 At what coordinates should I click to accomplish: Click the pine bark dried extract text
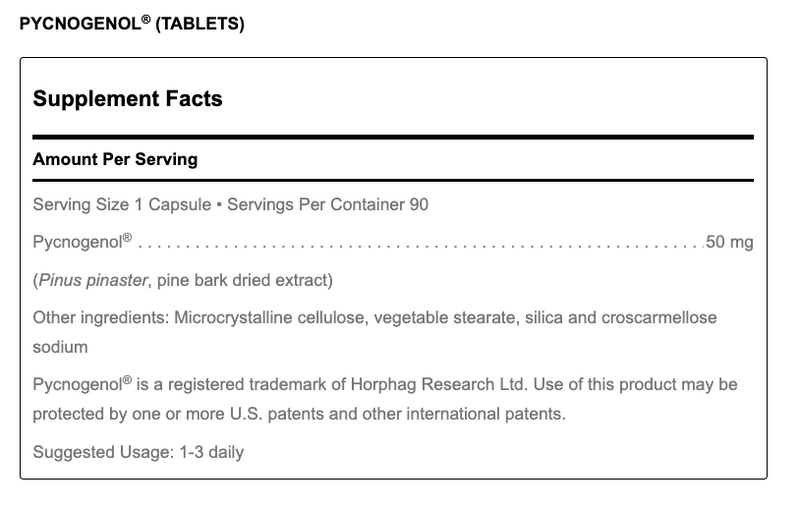pyautogui.click(x=242, y=280)
